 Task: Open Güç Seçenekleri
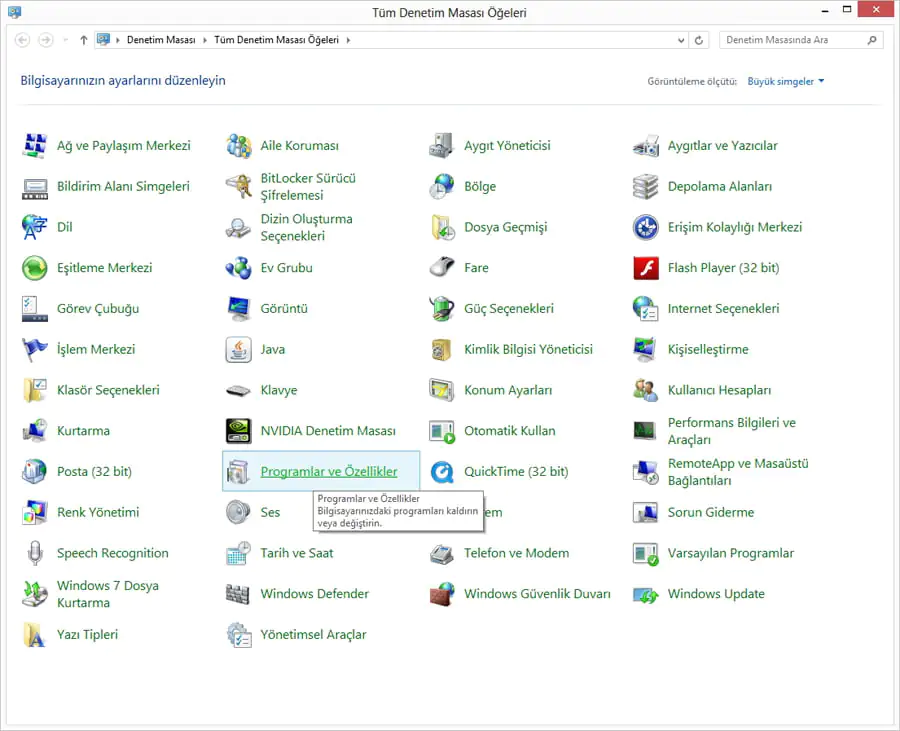[x=508, y=308]
